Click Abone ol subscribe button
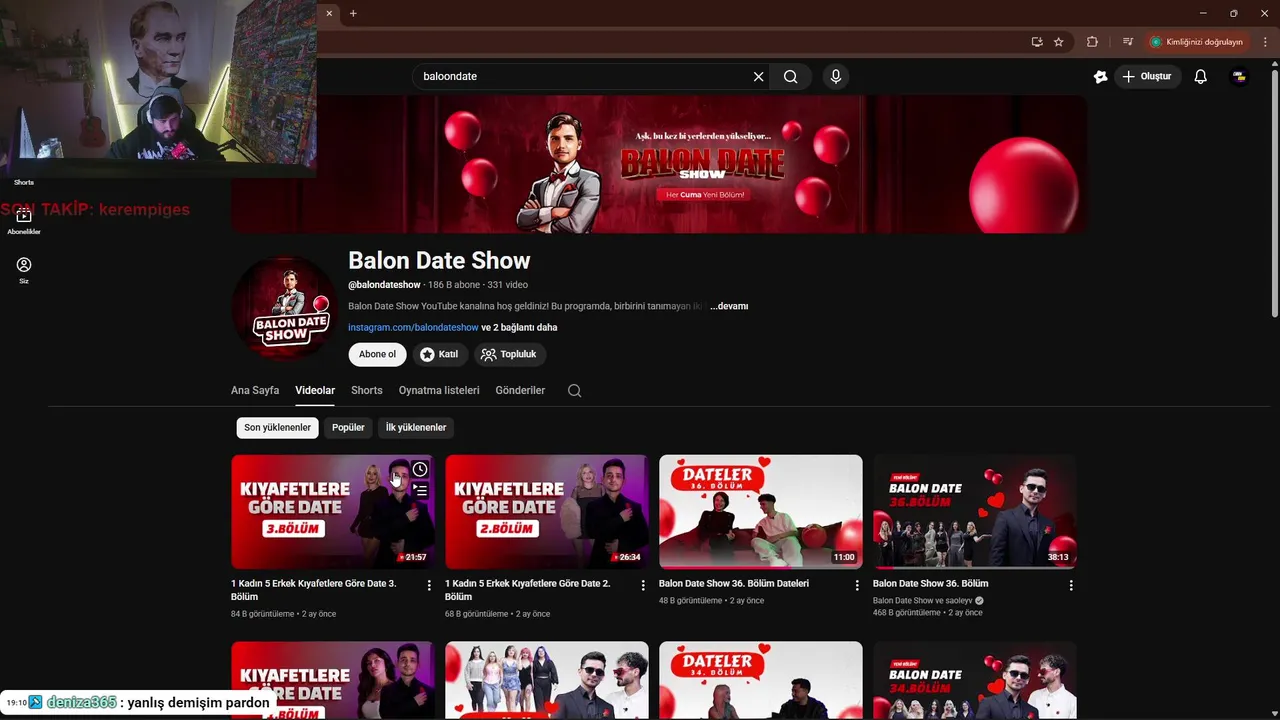 click(377, 354)
